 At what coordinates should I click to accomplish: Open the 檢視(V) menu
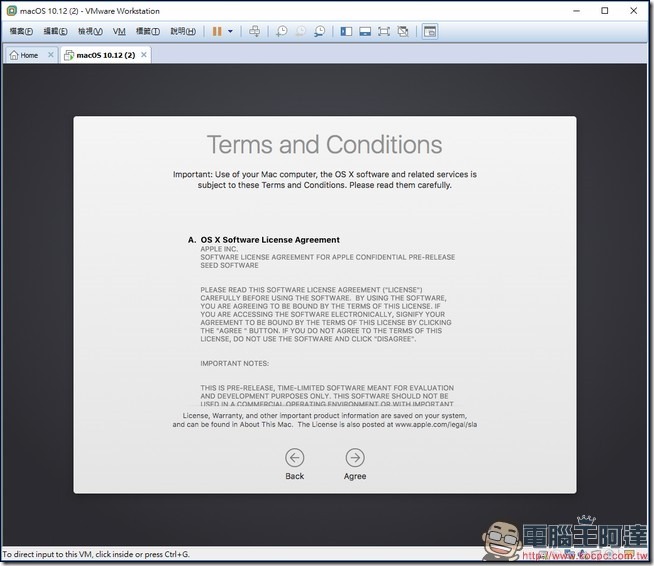(90, 31)
